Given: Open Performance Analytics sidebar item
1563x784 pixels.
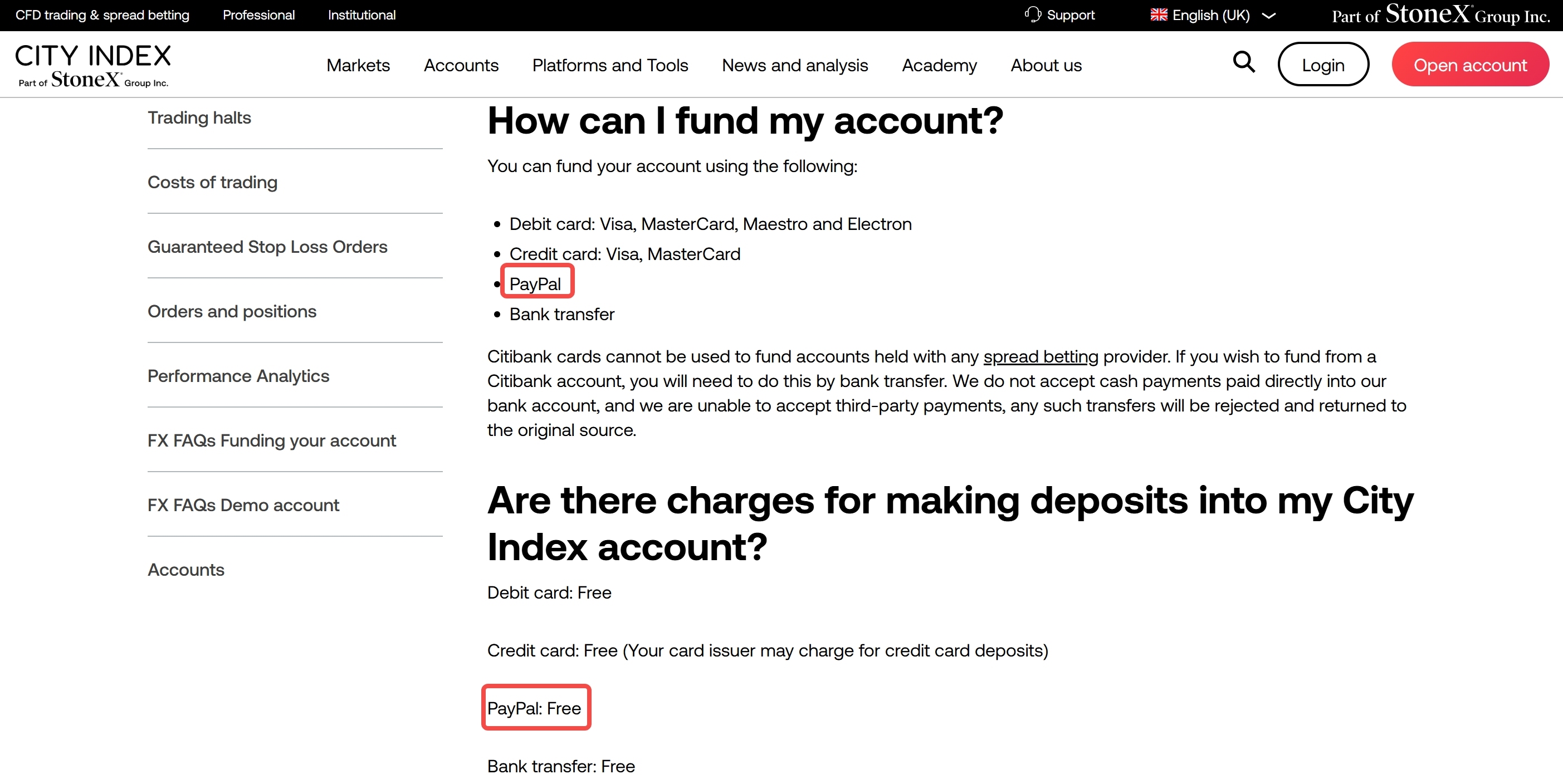Looking at the screenshot, I should pos(238,376).
